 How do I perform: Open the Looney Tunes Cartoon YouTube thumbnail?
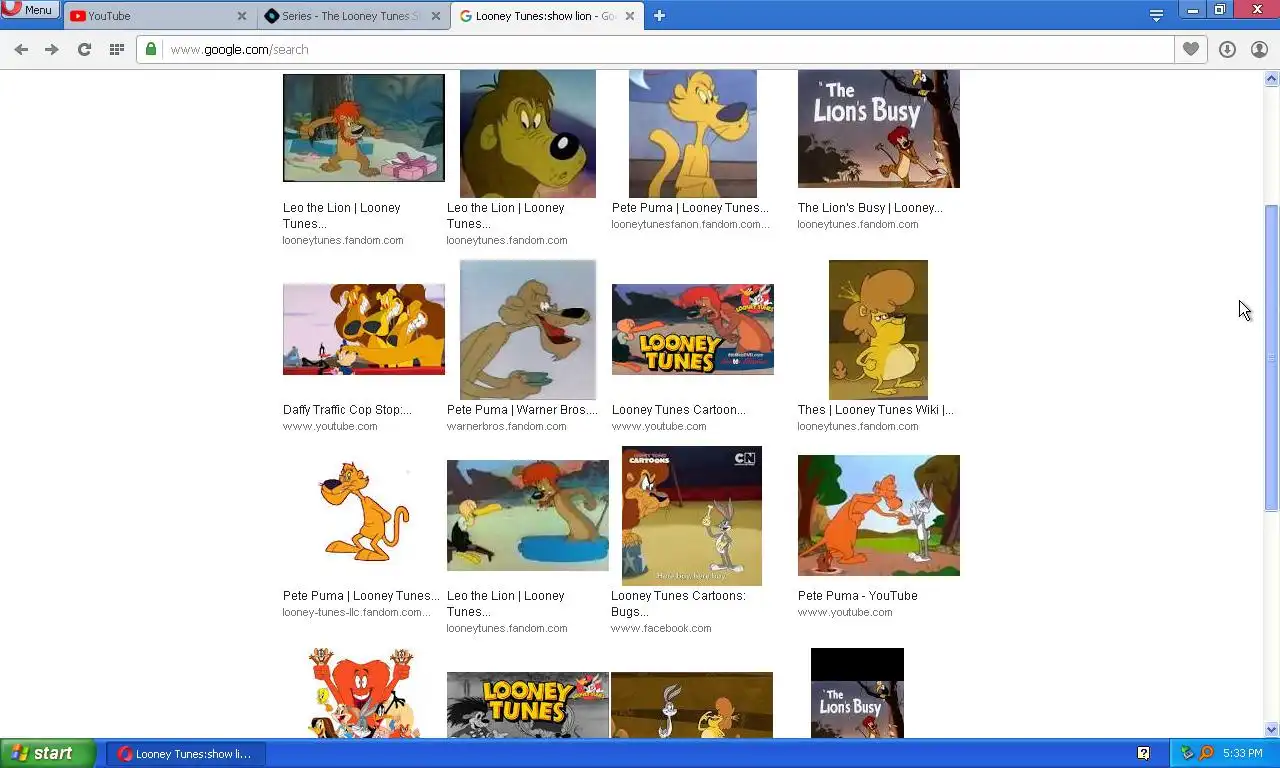693,329
